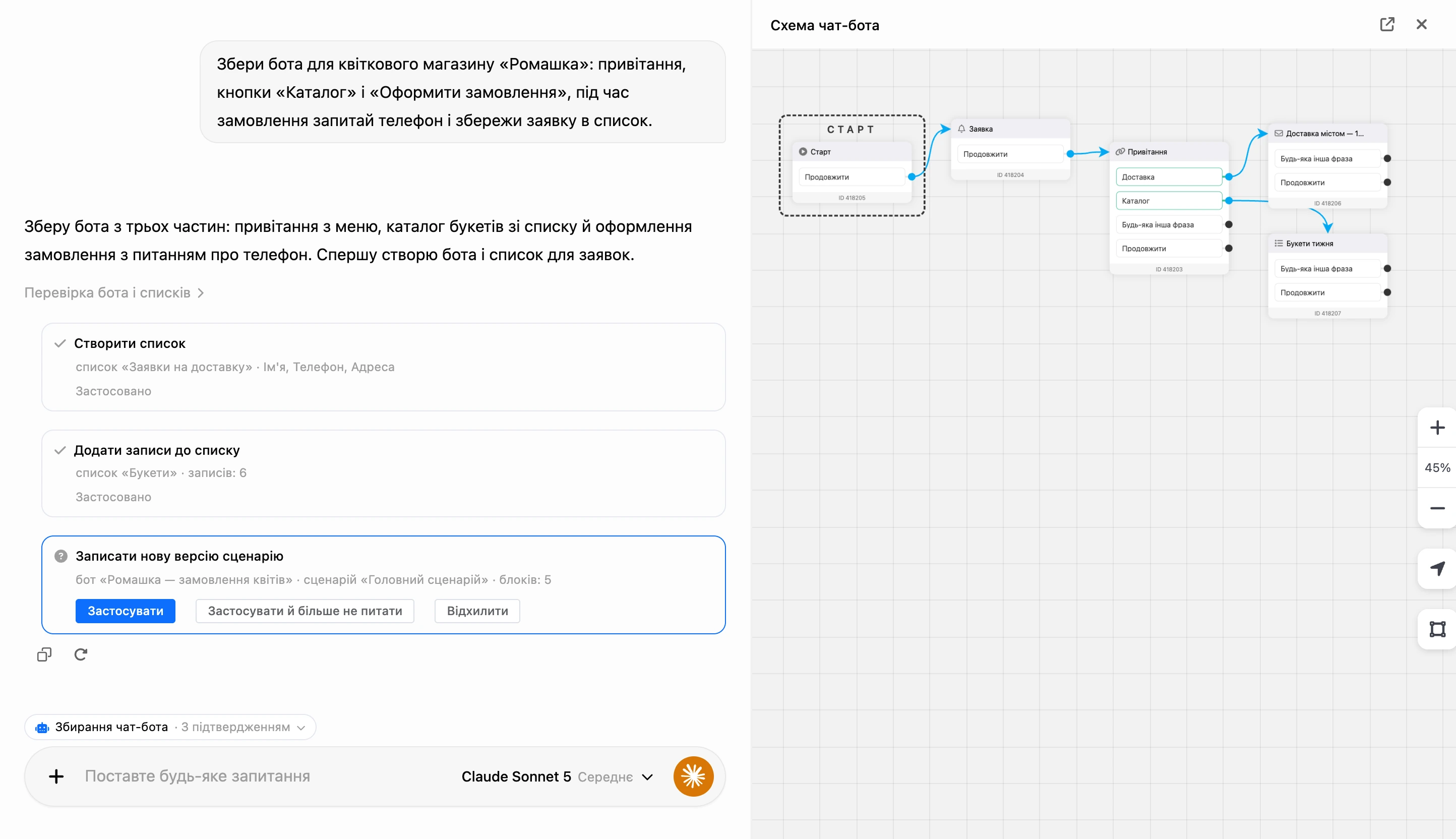Zoom in the schema canvas
The height and width of the screenshot is (839, 1456).
click(x=1437, y=428)
